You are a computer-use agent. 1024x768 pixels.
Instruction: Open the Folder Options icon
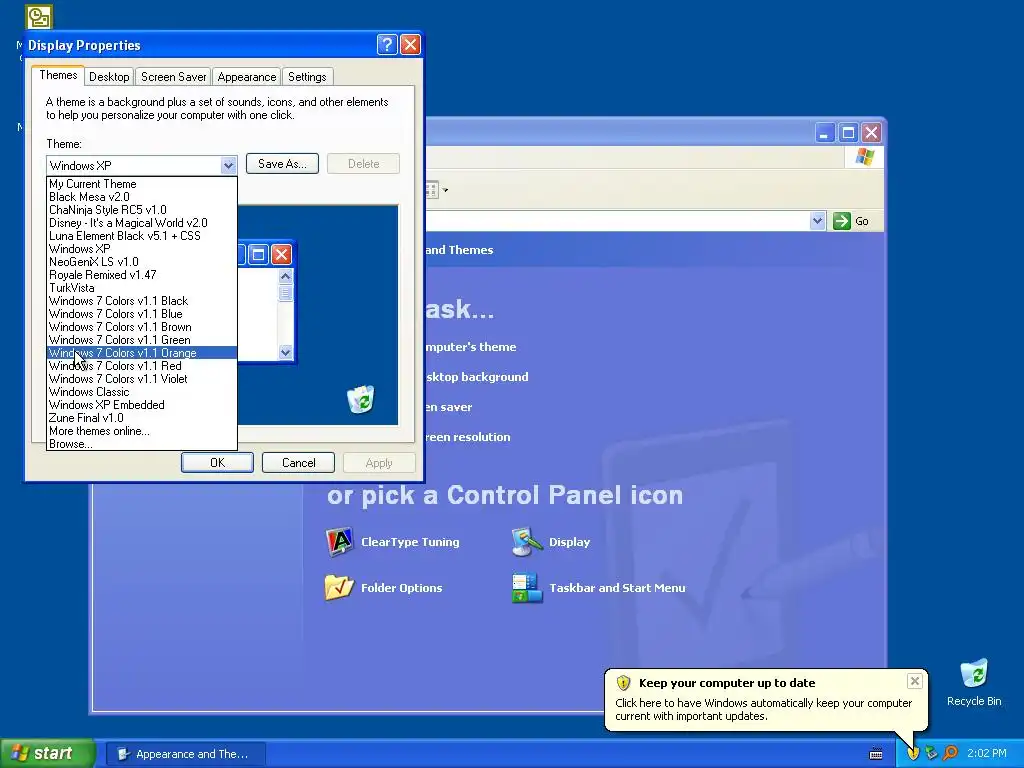[x=340, y=587]
